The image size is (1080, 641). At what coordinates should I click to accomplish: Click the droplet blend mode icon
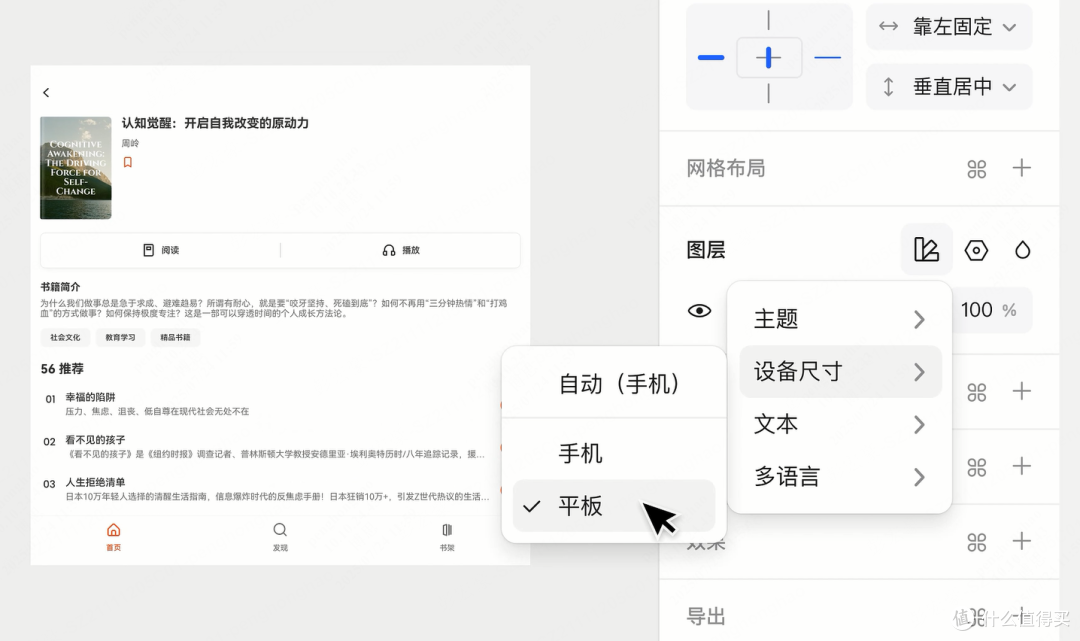(x=1023, y=250)
